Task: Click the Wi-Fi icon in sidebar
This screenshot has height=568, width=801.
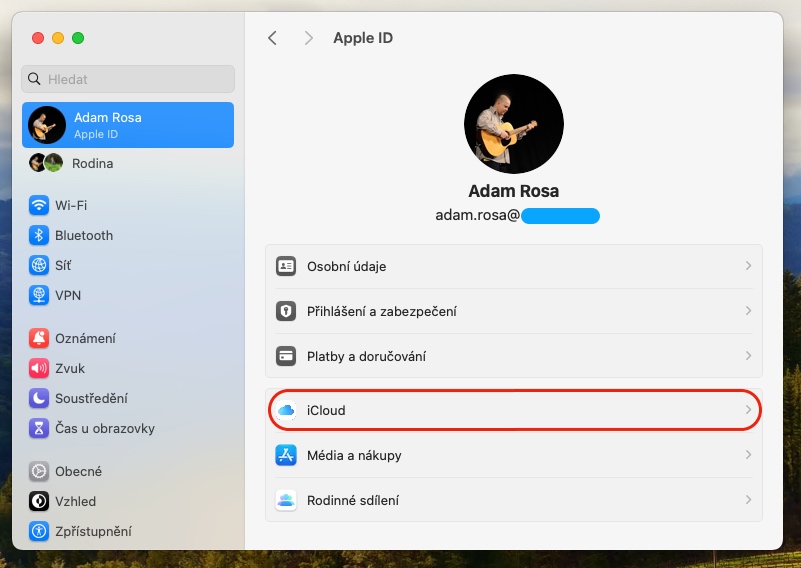Action: tap(39, 205)
